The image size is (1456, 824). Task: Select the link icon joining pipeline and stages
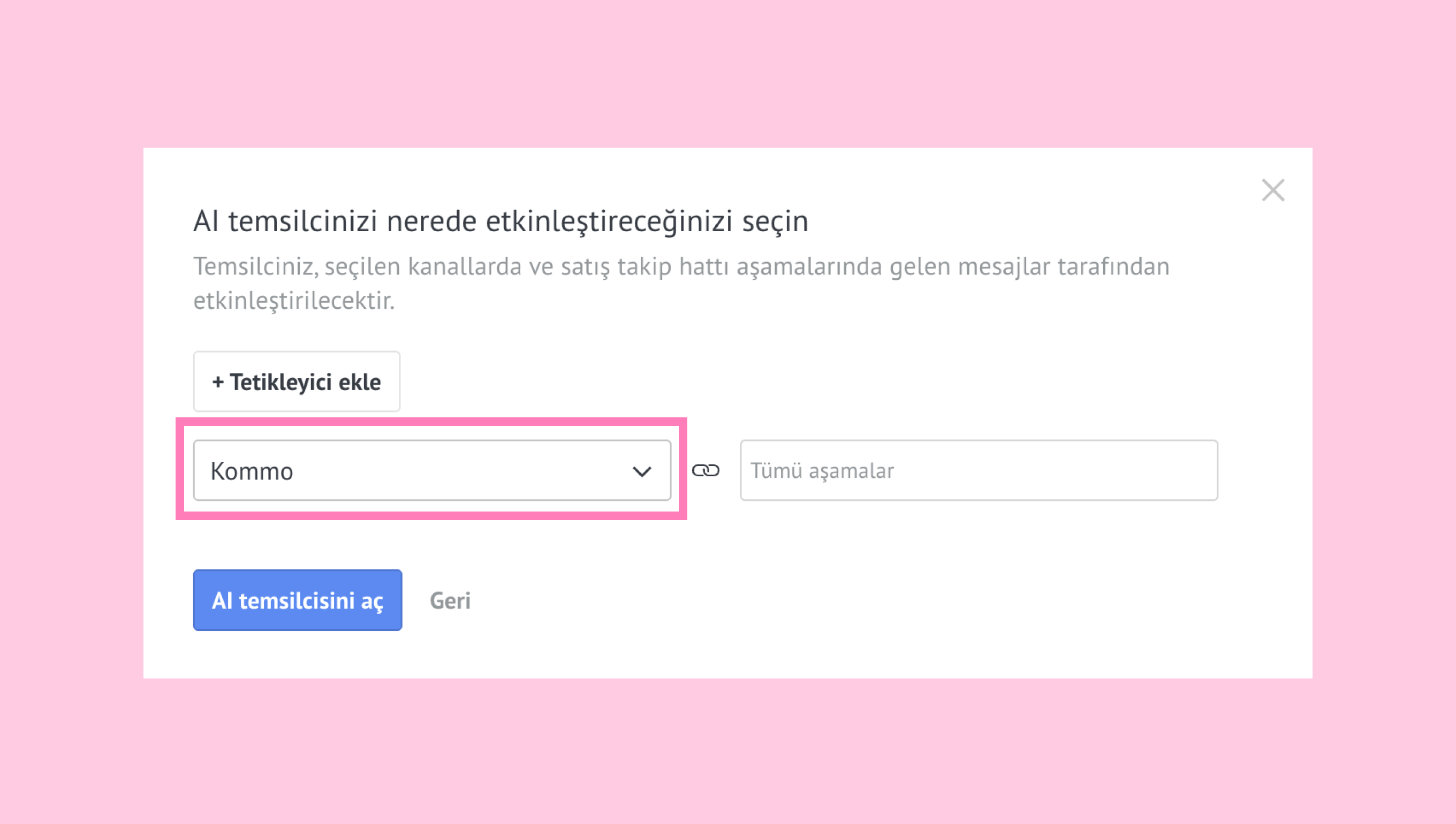[706, 470]
